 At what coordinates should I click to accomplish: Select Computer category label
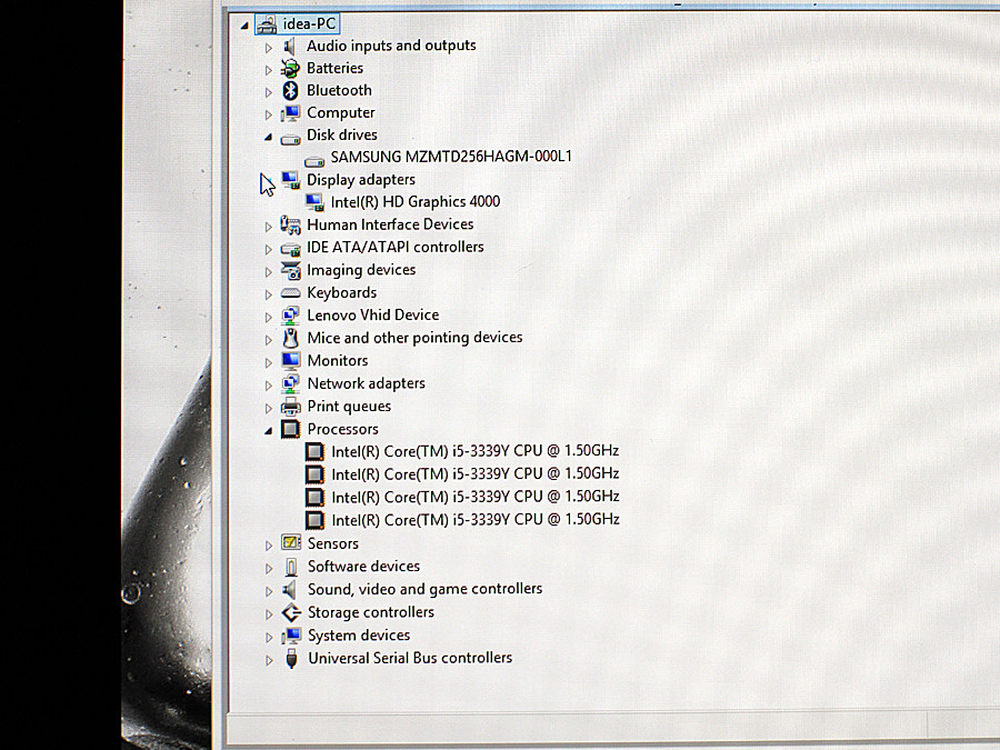click(341, 113)
